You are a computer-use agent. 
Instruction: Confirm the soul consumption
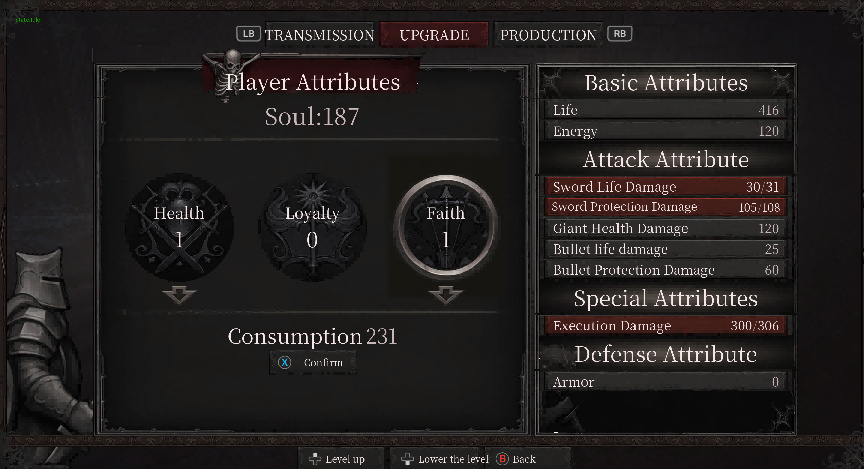[x=312, y=363]
